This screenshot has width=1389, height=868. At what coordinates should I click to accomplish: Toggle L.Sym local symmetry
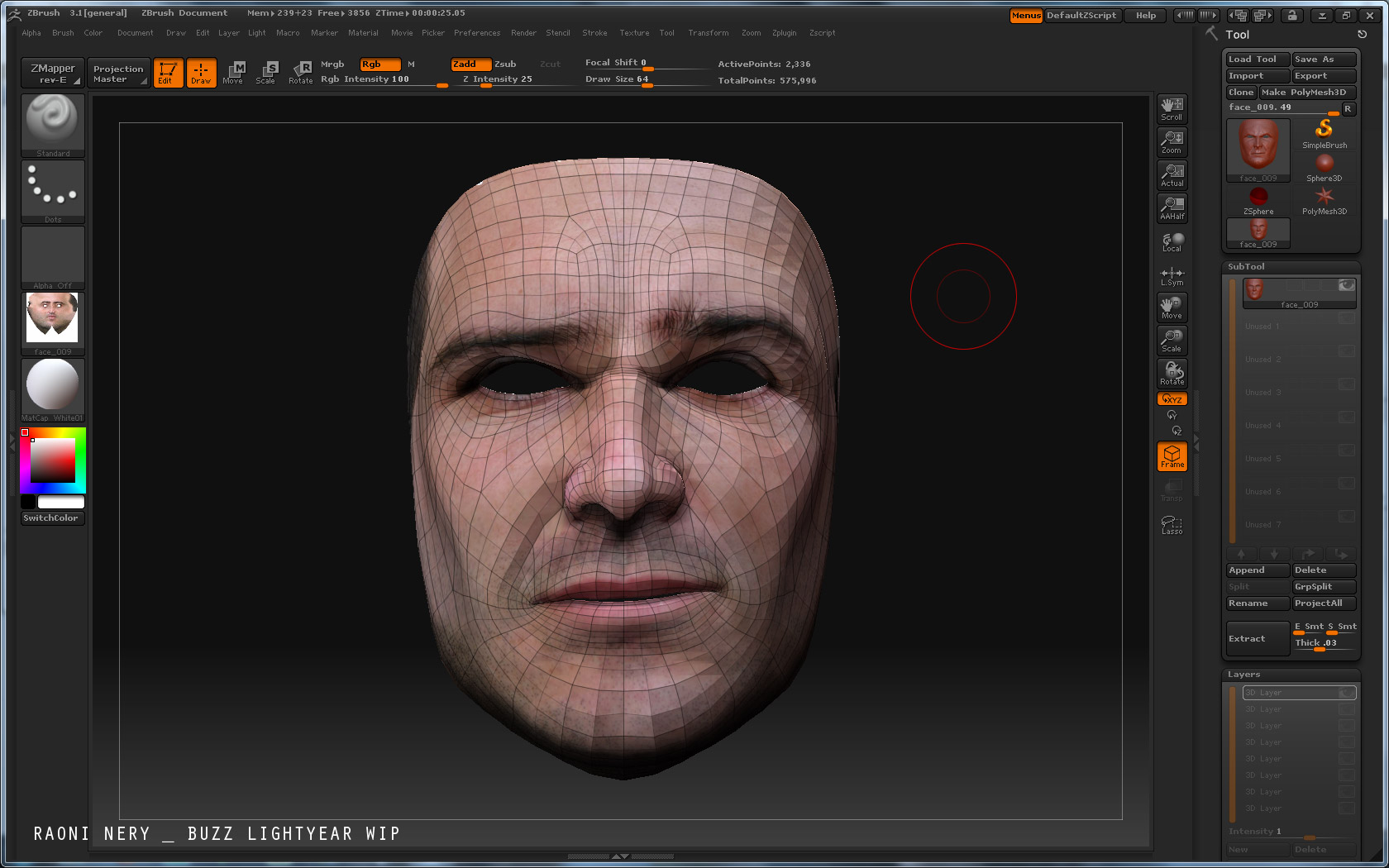pyautogui.click(x=1172, y=276)
